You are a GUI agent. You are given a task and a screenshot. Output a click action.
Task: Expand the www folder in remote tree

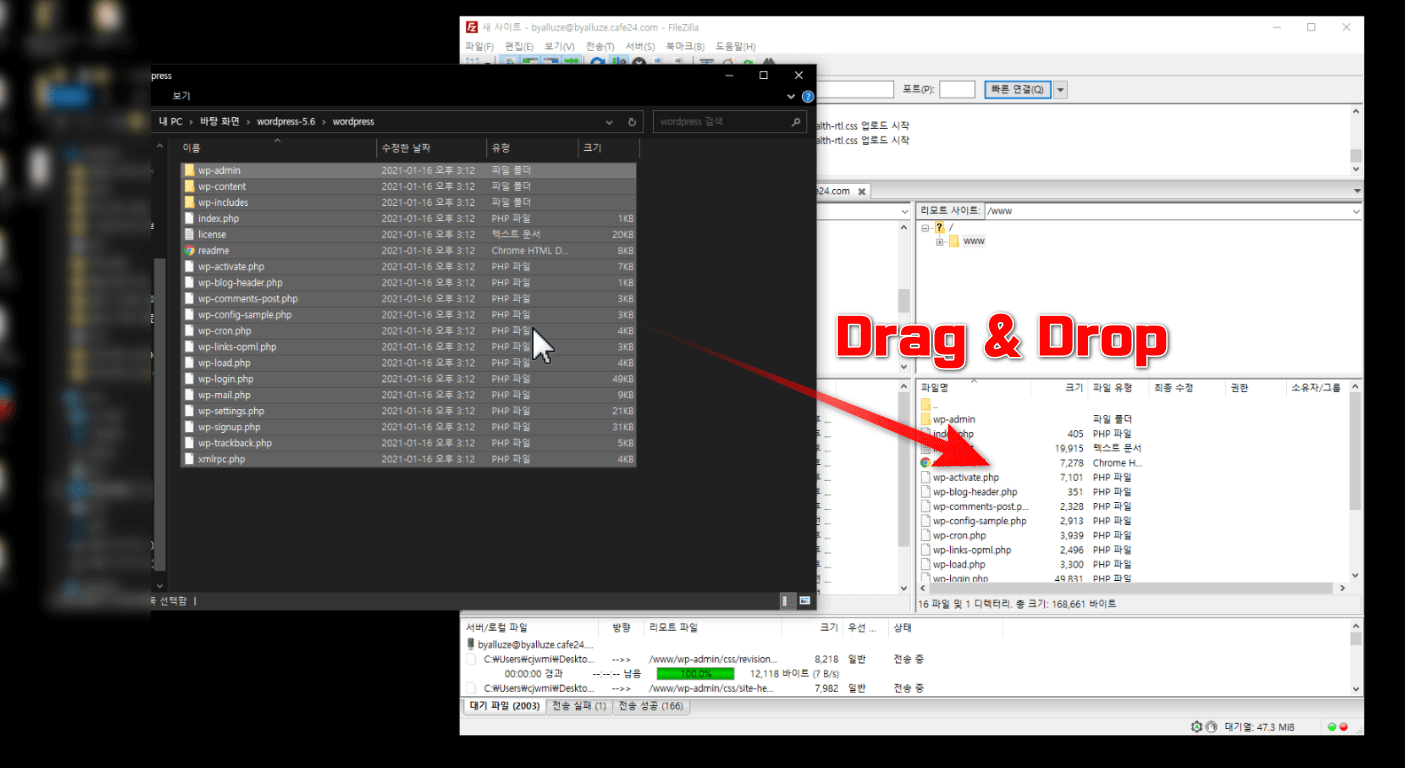click(940, 242)
